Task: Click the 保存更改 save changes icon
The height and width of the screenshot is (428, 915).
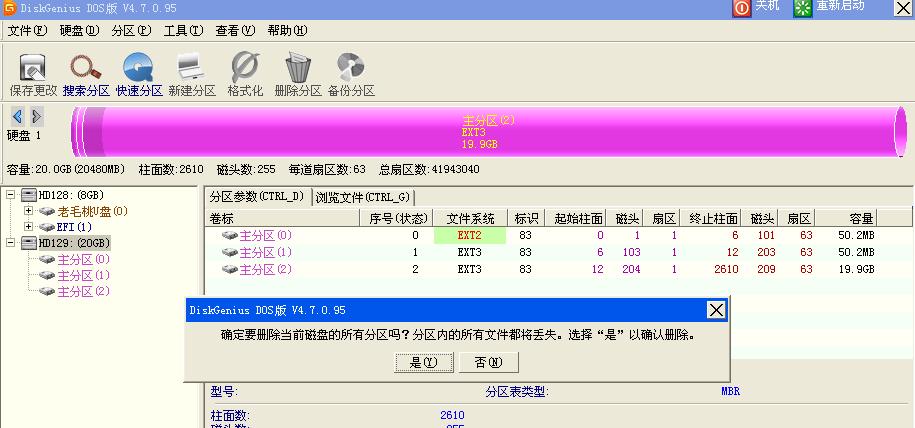Action: (x=33, y=67)
